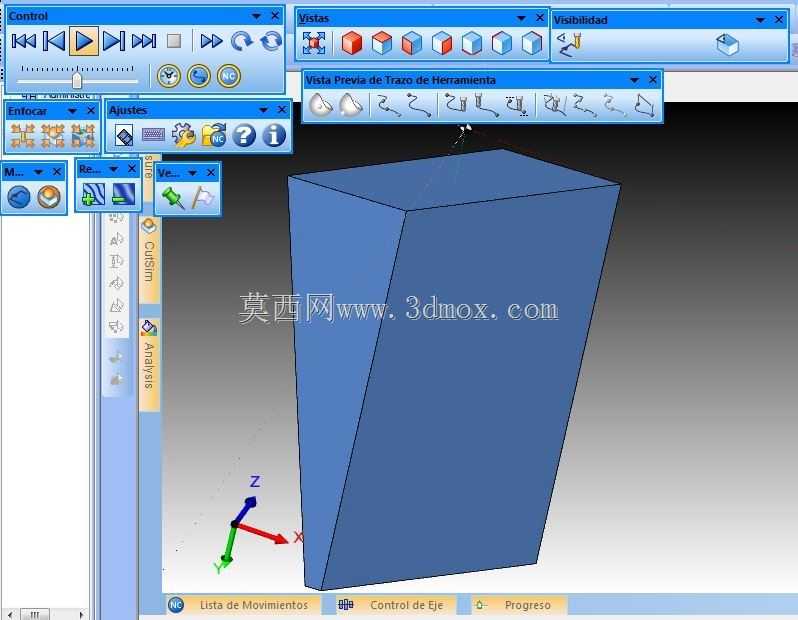This screenshot has width=798, height=620.
Task: Open the Re... panel dropdown arrow
Action: click(113, 169)
